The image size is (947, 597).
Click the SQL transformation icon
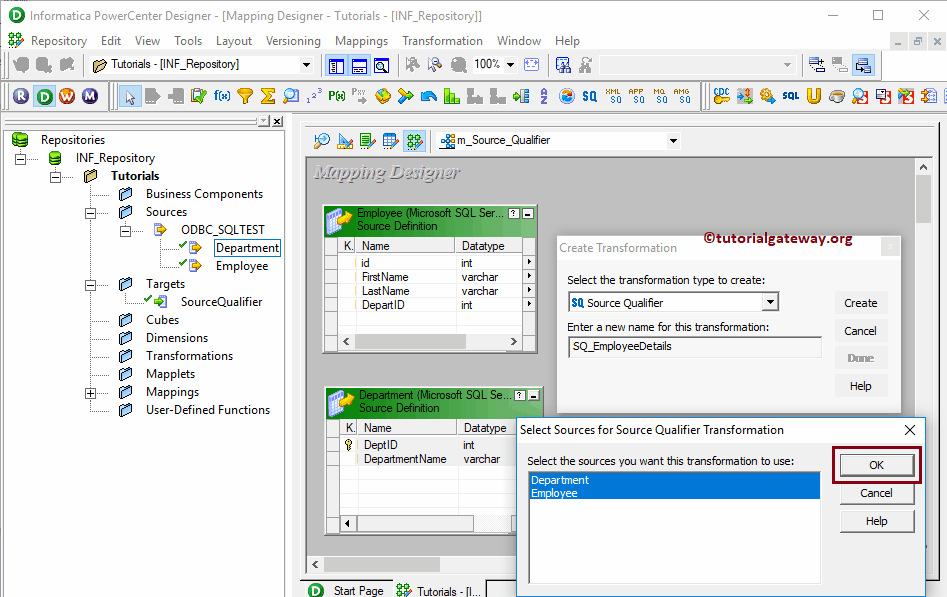791,96
